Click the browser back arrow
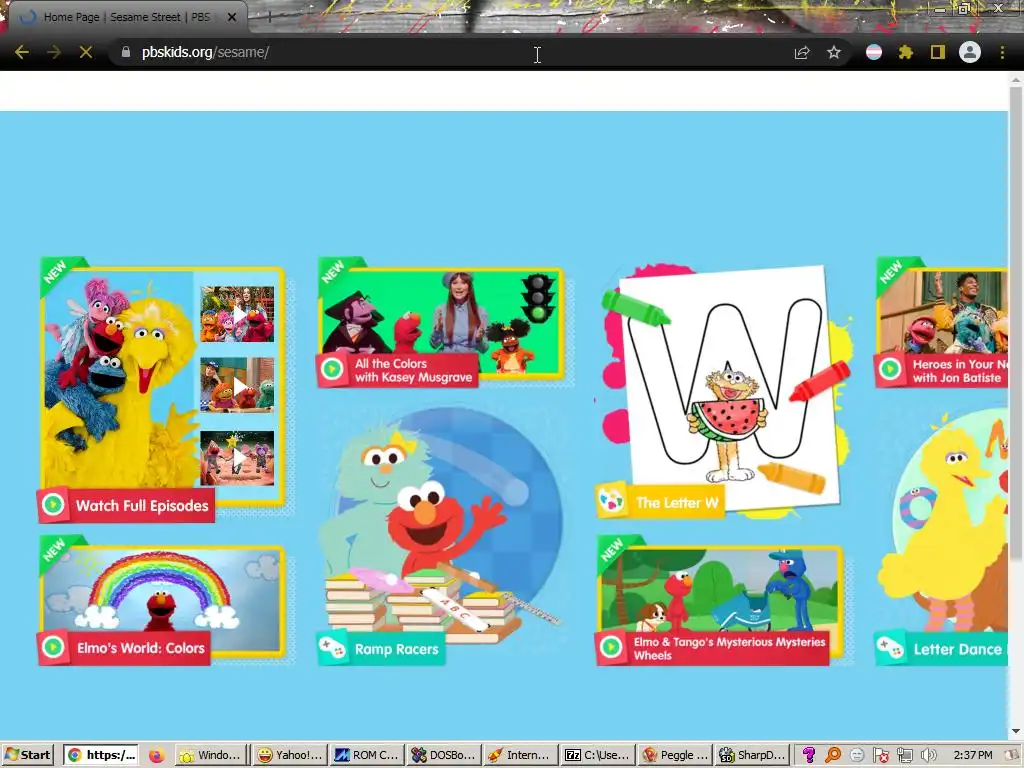The height and width of the screenshot is (768, 1024). point(22,52)
